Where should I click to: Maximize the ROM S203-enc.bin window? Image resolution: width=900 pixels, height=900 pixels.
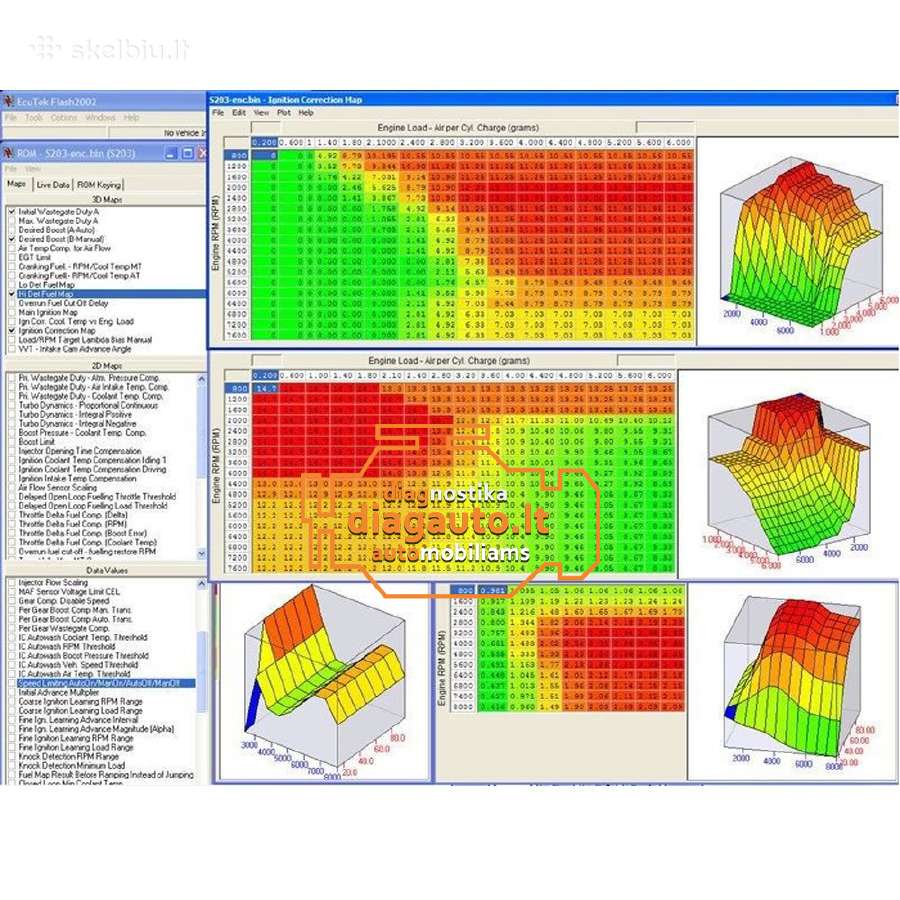pos(188,153)
